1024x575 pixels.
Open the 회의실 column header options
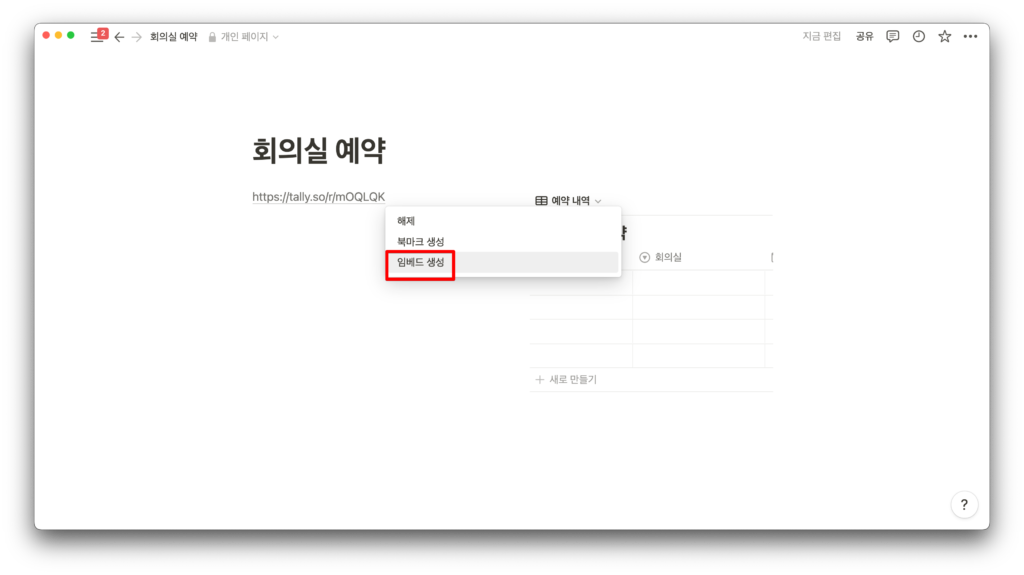(x=667, y=257)
